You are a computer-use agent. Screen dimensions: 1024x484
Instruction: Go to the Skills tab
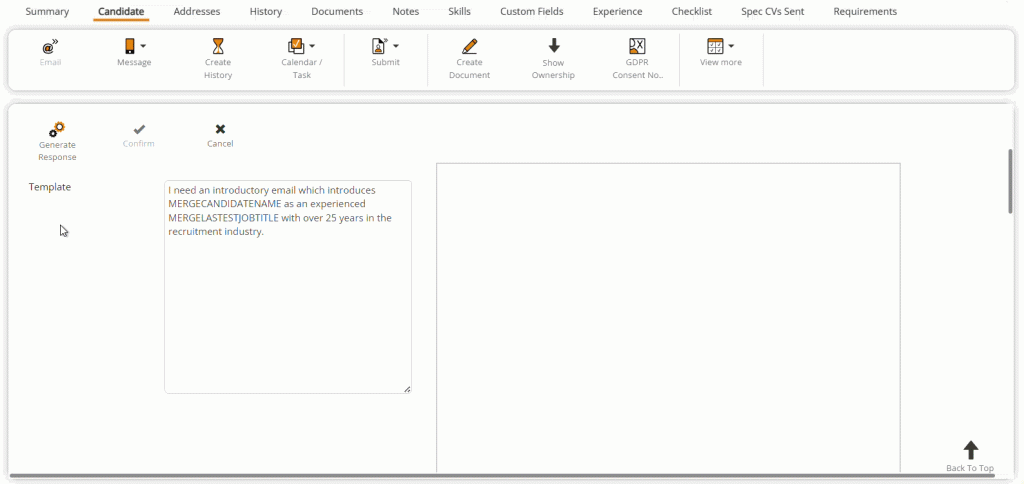[x=460, y=12]
